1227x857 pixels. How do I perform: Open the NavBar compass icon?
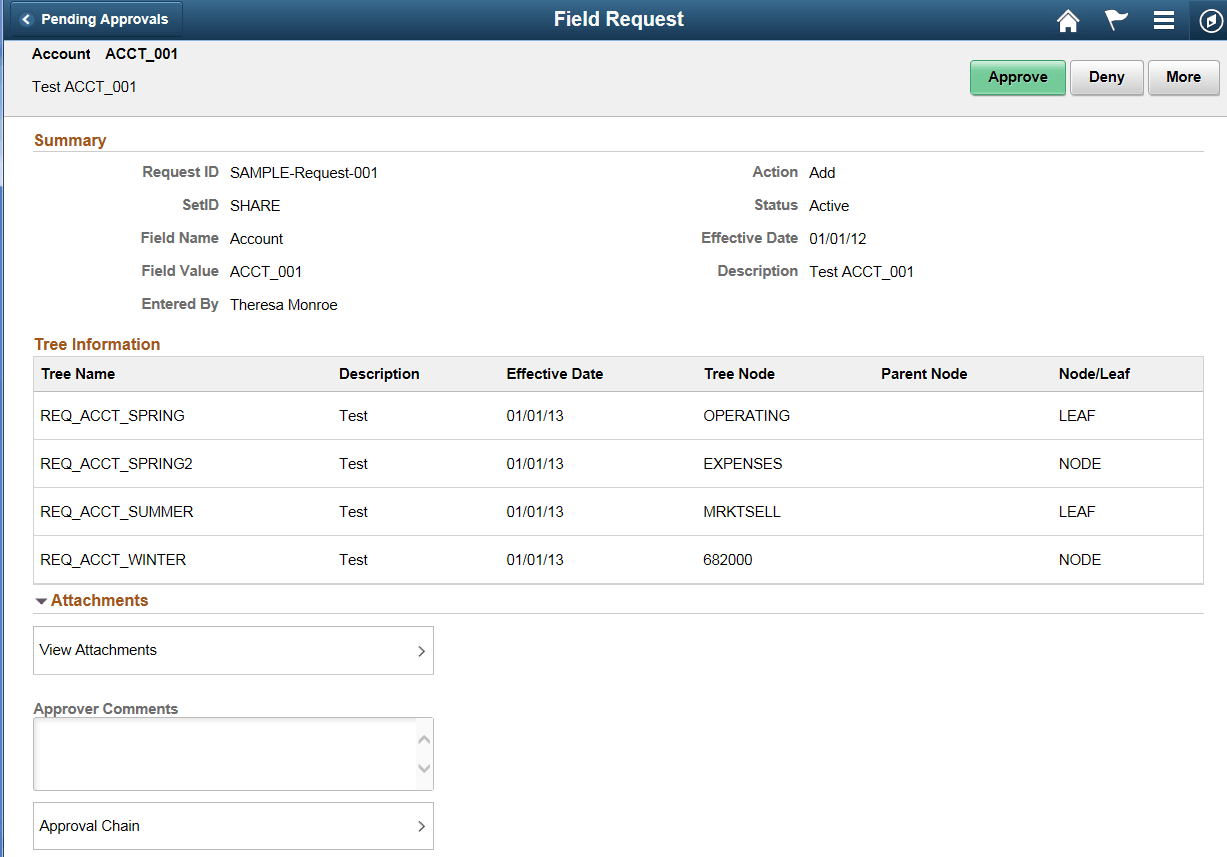click(1210, 20)
